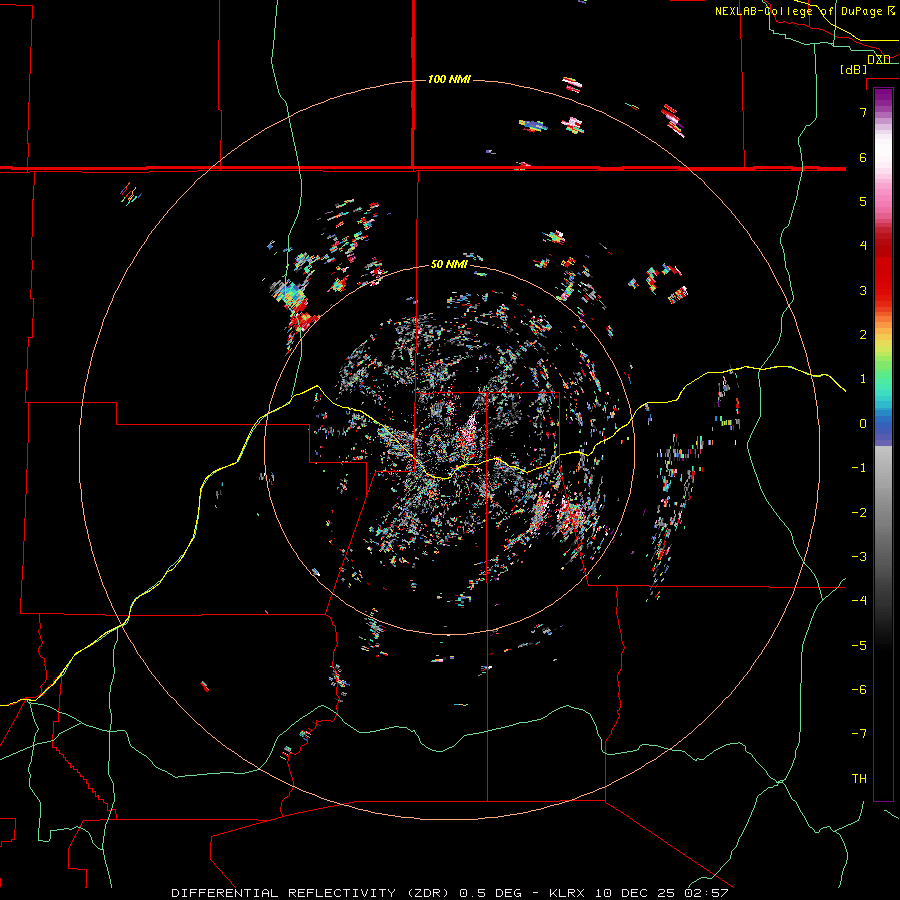Click the '[dB]' units label
This screenshot has height=900, width=900.
point(854,69)
